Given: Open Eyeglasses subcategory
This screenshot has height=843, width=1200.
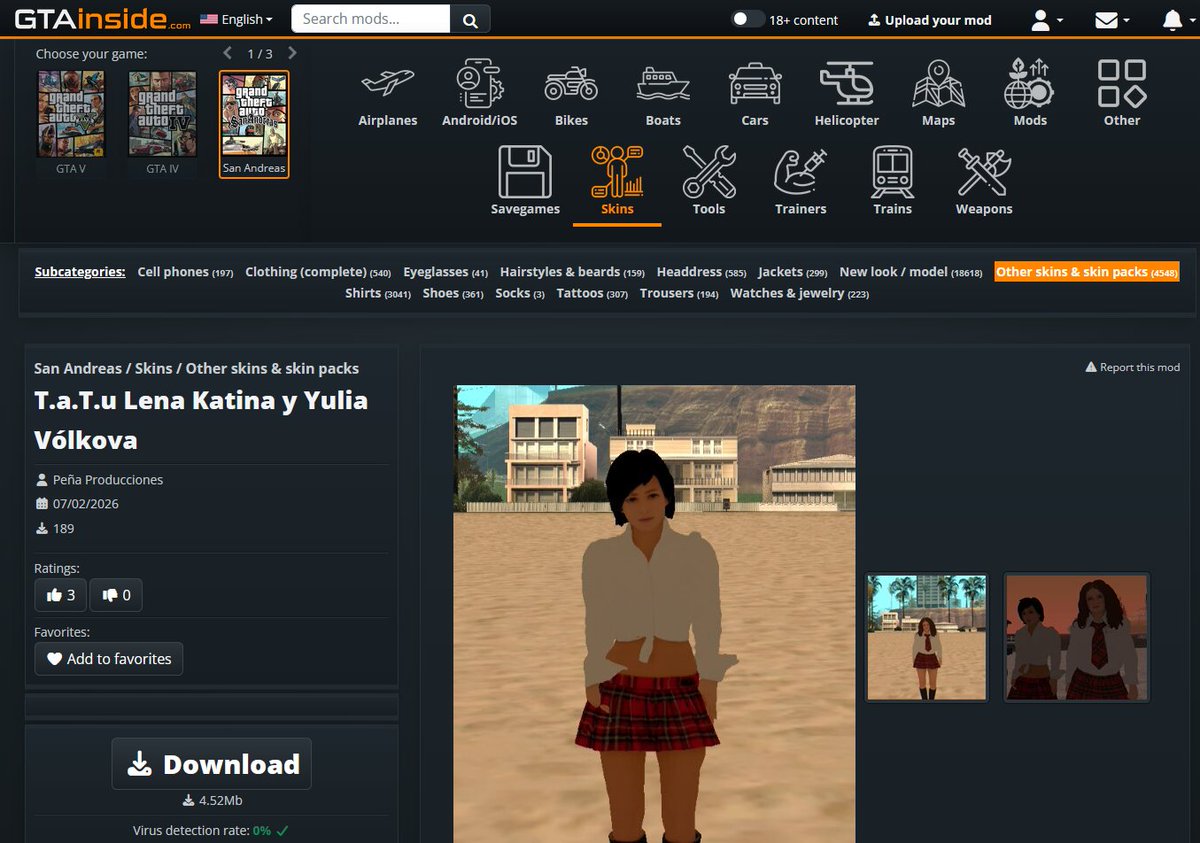Looking at the screenshot, I should point(445,272).
